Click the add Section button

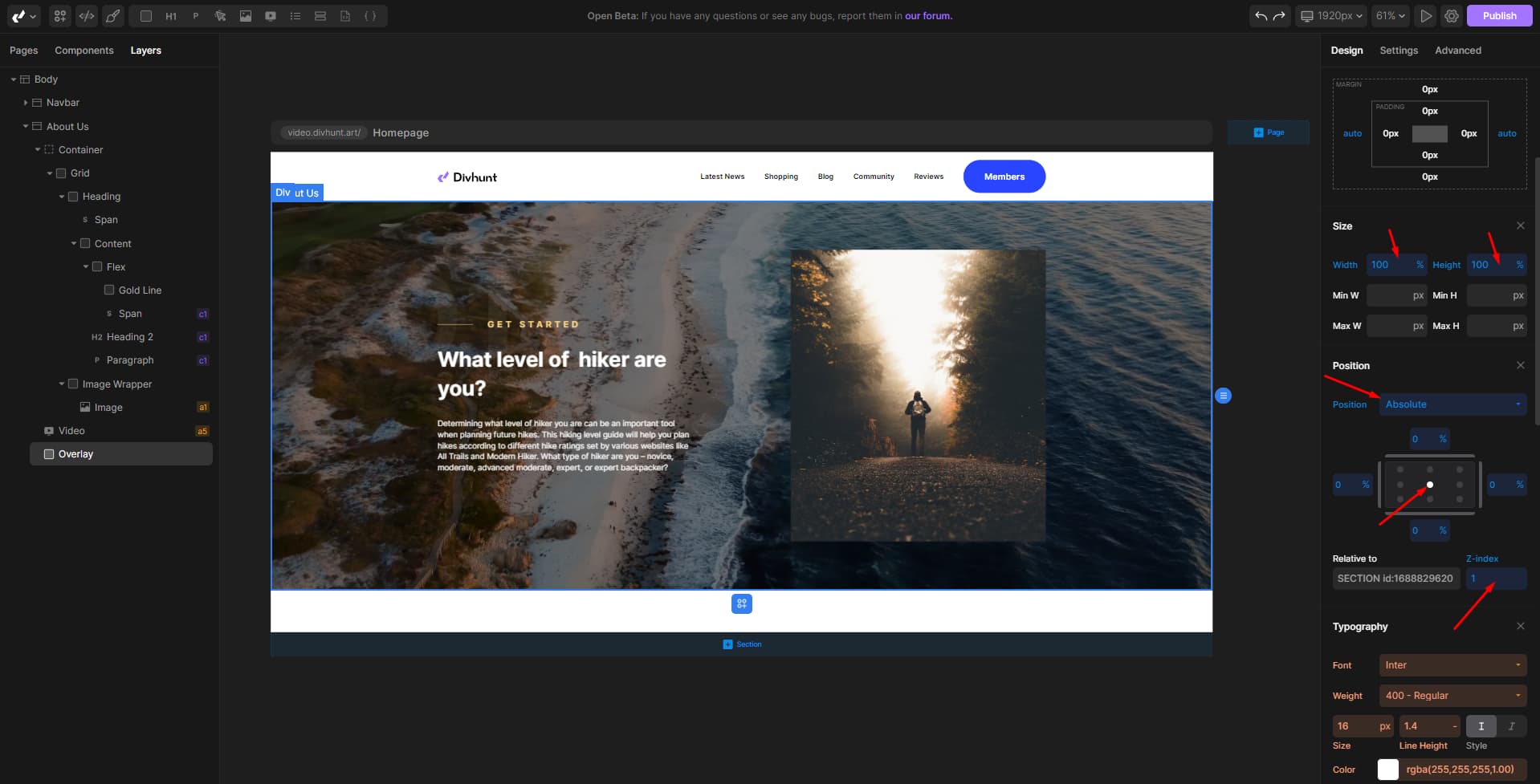click(x=742, y=644)
